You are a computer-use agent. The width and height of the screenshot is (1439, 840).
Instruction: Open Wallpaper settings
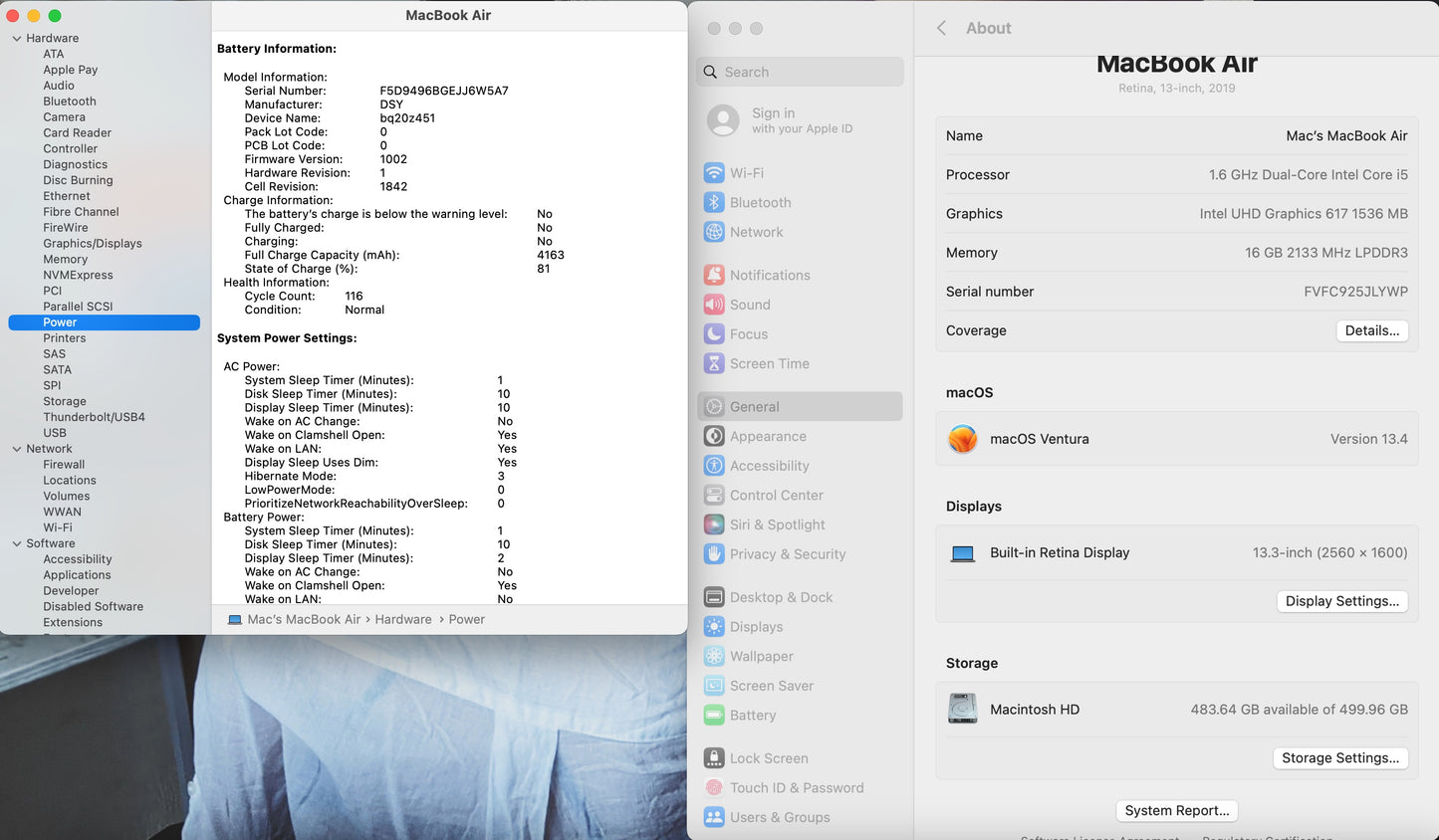[x=760, y=656]
